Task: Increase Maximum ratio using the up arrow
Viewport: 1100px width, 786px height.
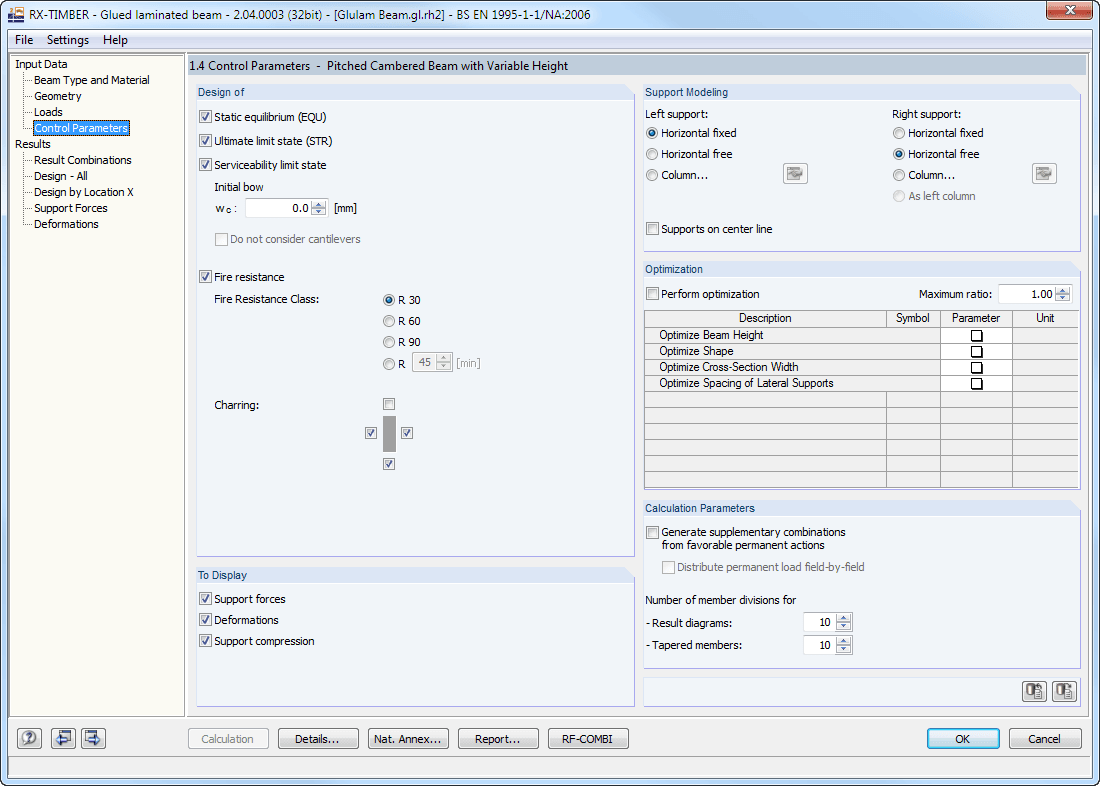Action: tap(1063, 289)
